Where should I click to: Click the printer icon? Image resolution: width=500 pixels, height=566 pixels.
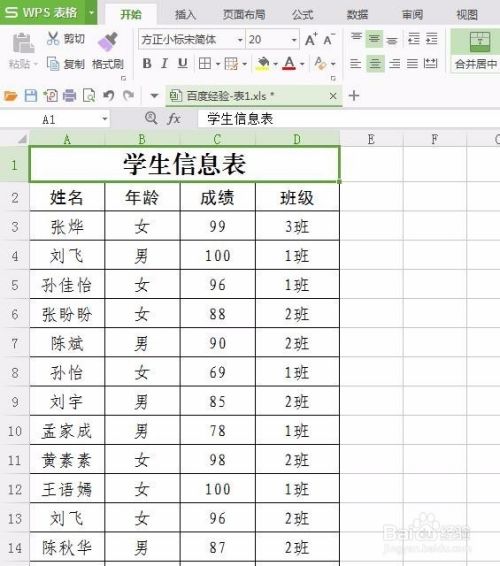(70, 96)
